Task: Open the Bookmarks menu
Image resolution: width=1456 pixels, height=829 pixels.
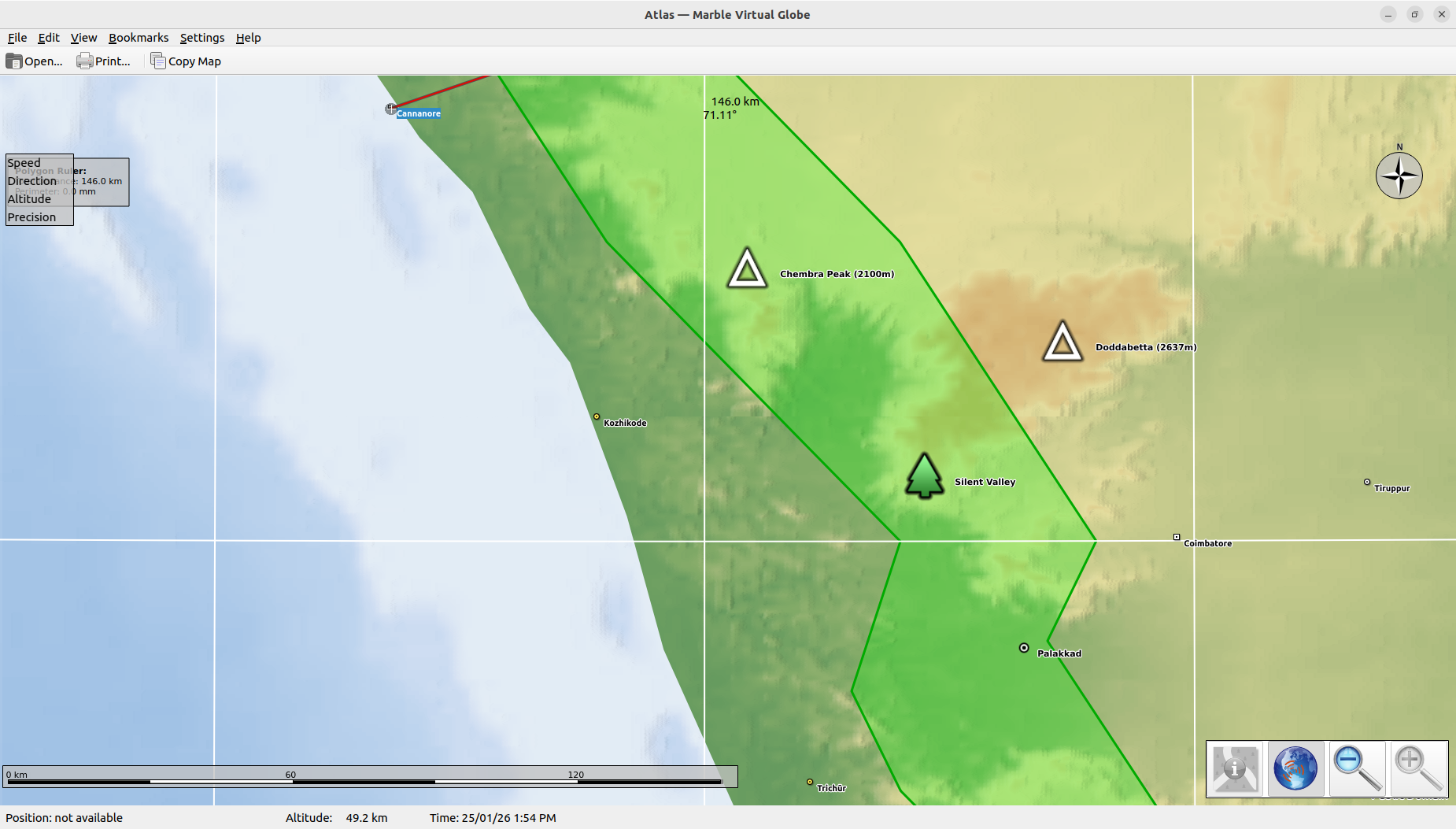Action: point(139,38)
